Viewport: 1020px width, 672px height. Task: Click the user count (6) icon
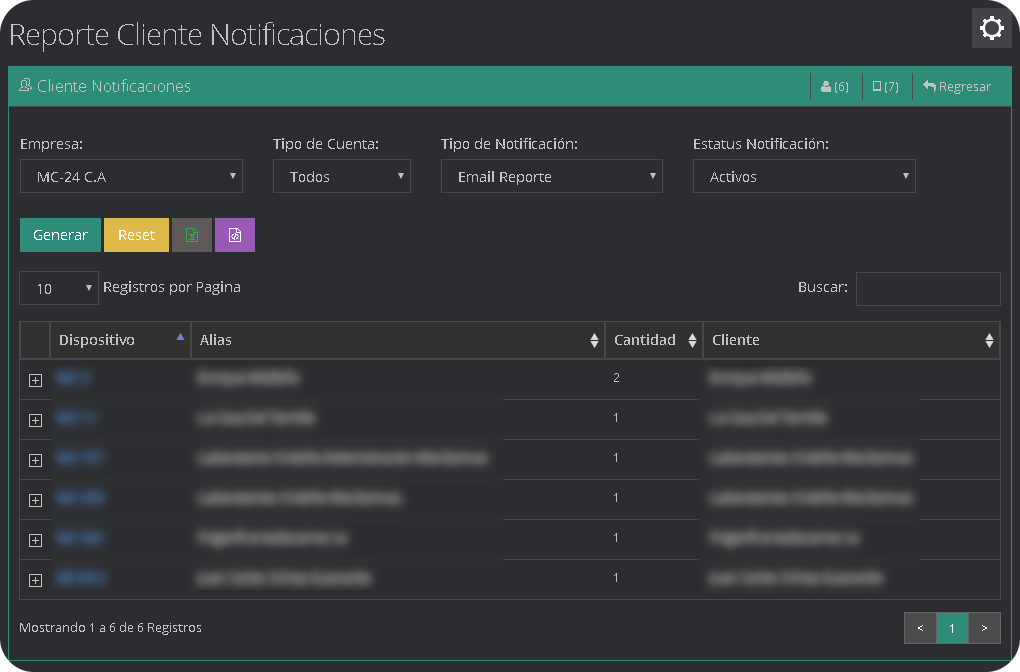pos(834,86)
